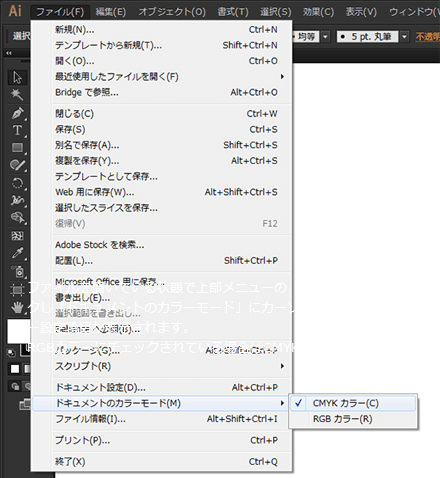Viewport: 440px width, 478px height.
Task: Open the 効果(C) menu
Action: [x=318, y=12]
